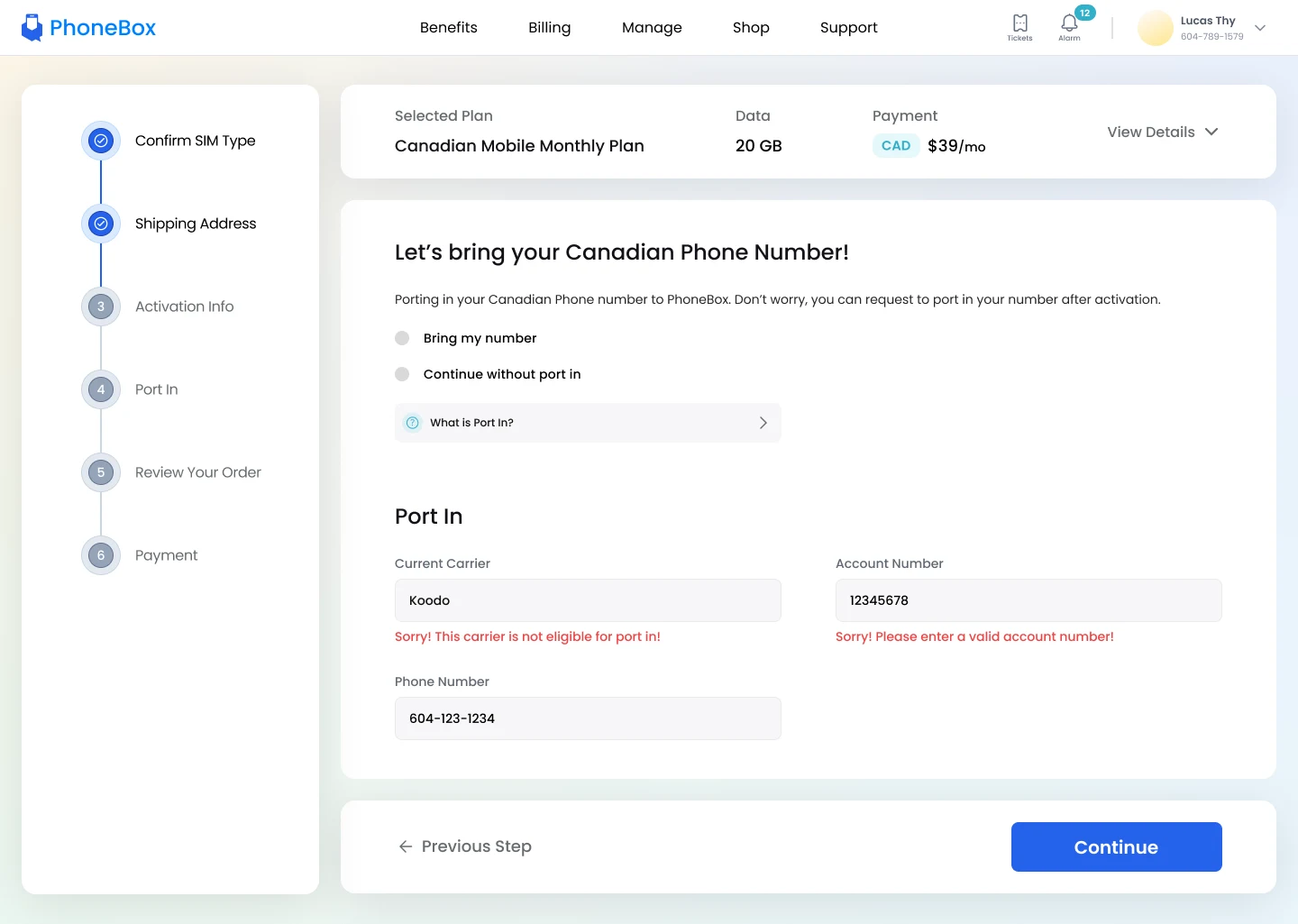
Task: Click the 20 GB data value
Action: click(x=759, y=146)
